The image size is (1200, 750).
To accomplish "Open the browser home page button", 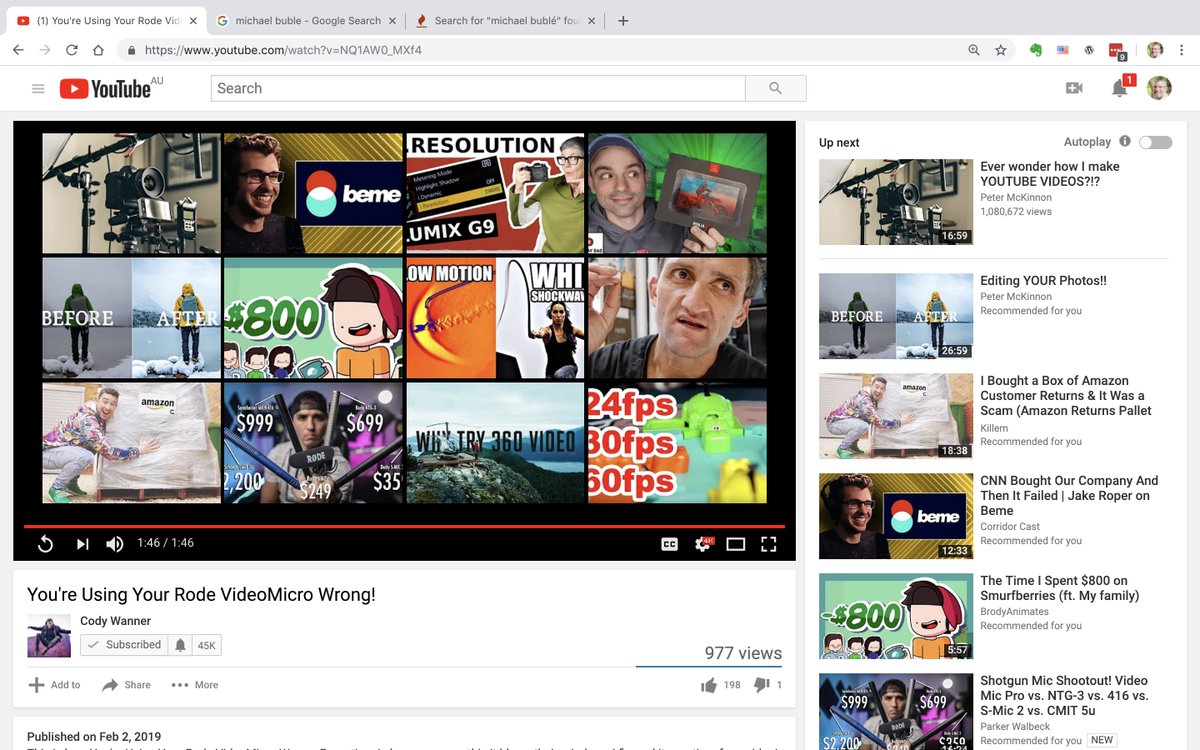I will 98,49.
